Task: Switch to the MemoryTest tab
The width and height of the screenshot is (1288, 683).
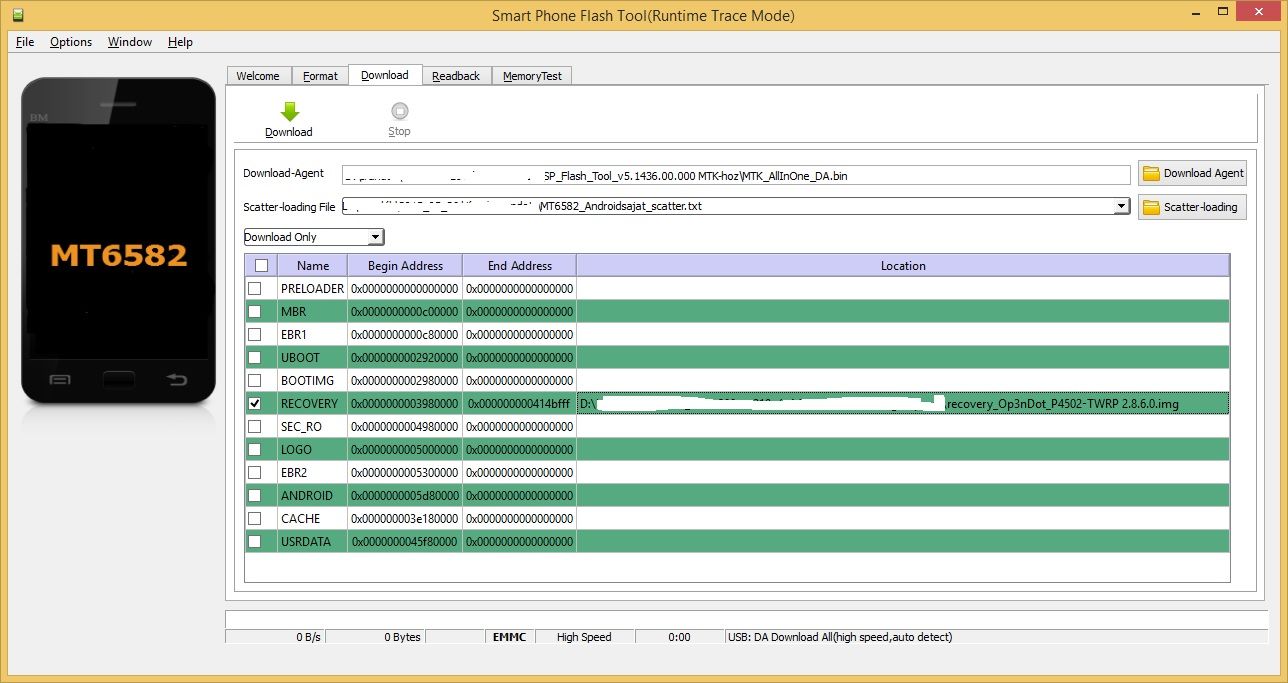Action: click(x=532, y=76)
